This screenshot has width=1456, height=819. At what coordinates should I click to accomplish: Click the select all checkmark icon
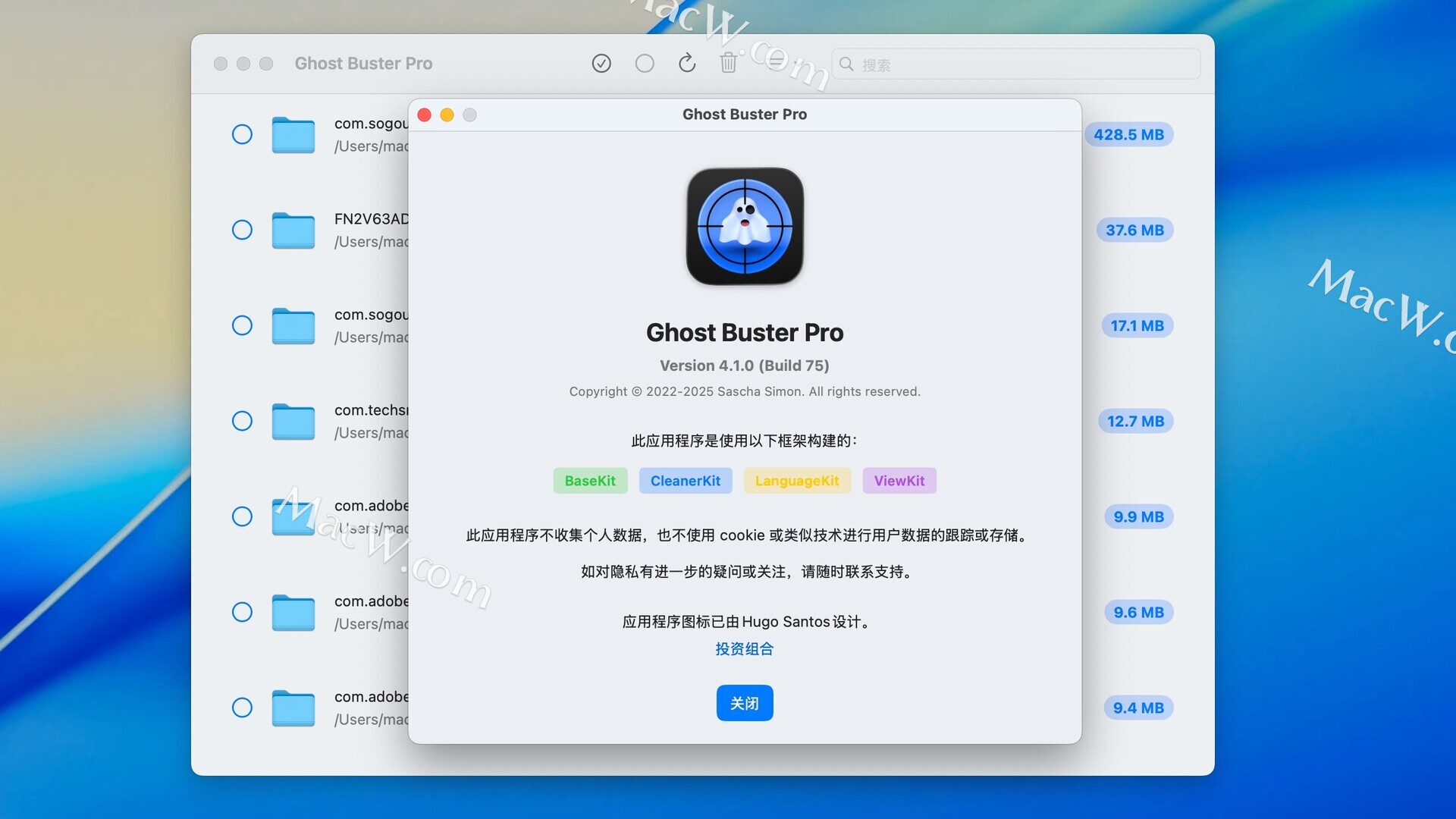(x=601, y=64)
